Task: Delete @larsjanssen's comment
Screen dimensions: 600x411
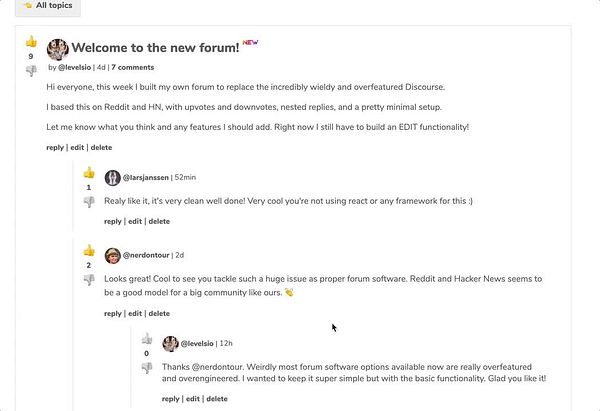Action: [x=159, y=222]
